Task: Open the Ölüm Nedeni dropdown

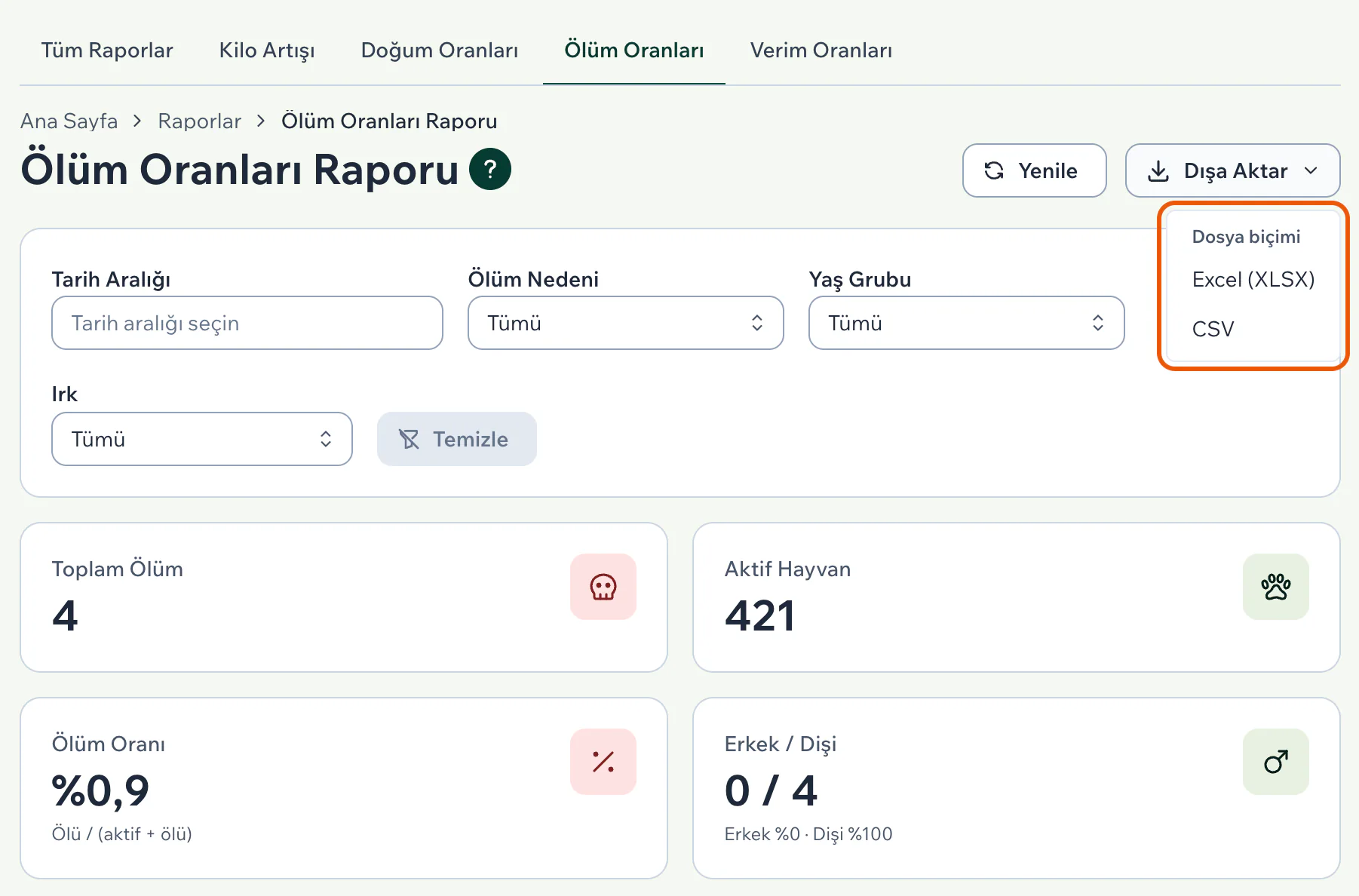Action: [x=626, y=323]
